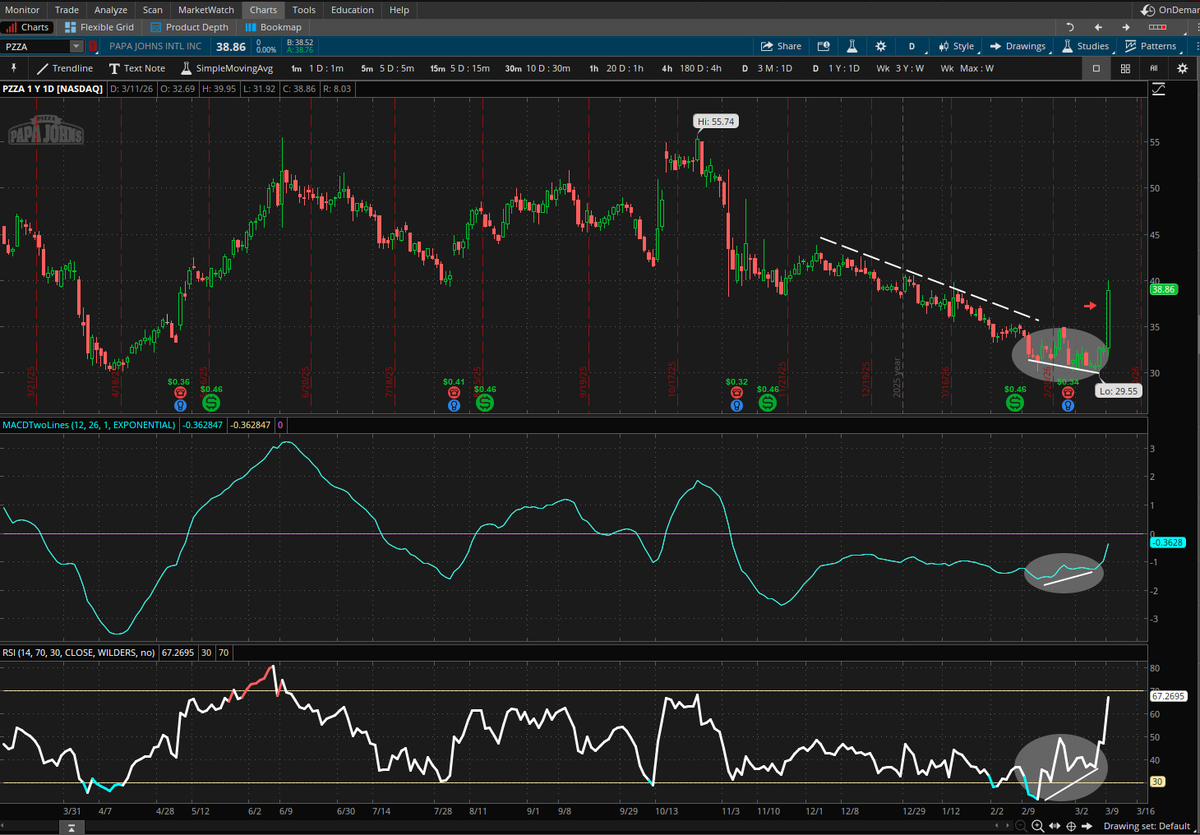Open the Education tab
Viewport: 1200px width, 835px height.
[352, 9]
